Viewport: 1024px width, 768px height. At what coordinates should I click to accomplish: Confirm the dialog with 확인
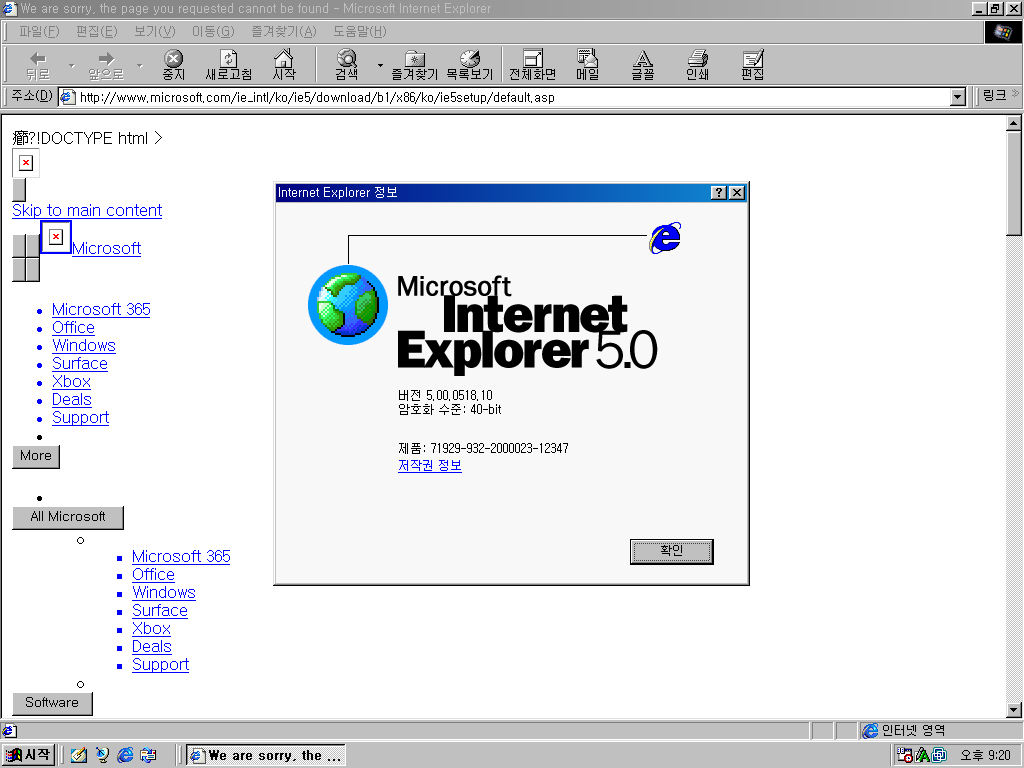671,551
